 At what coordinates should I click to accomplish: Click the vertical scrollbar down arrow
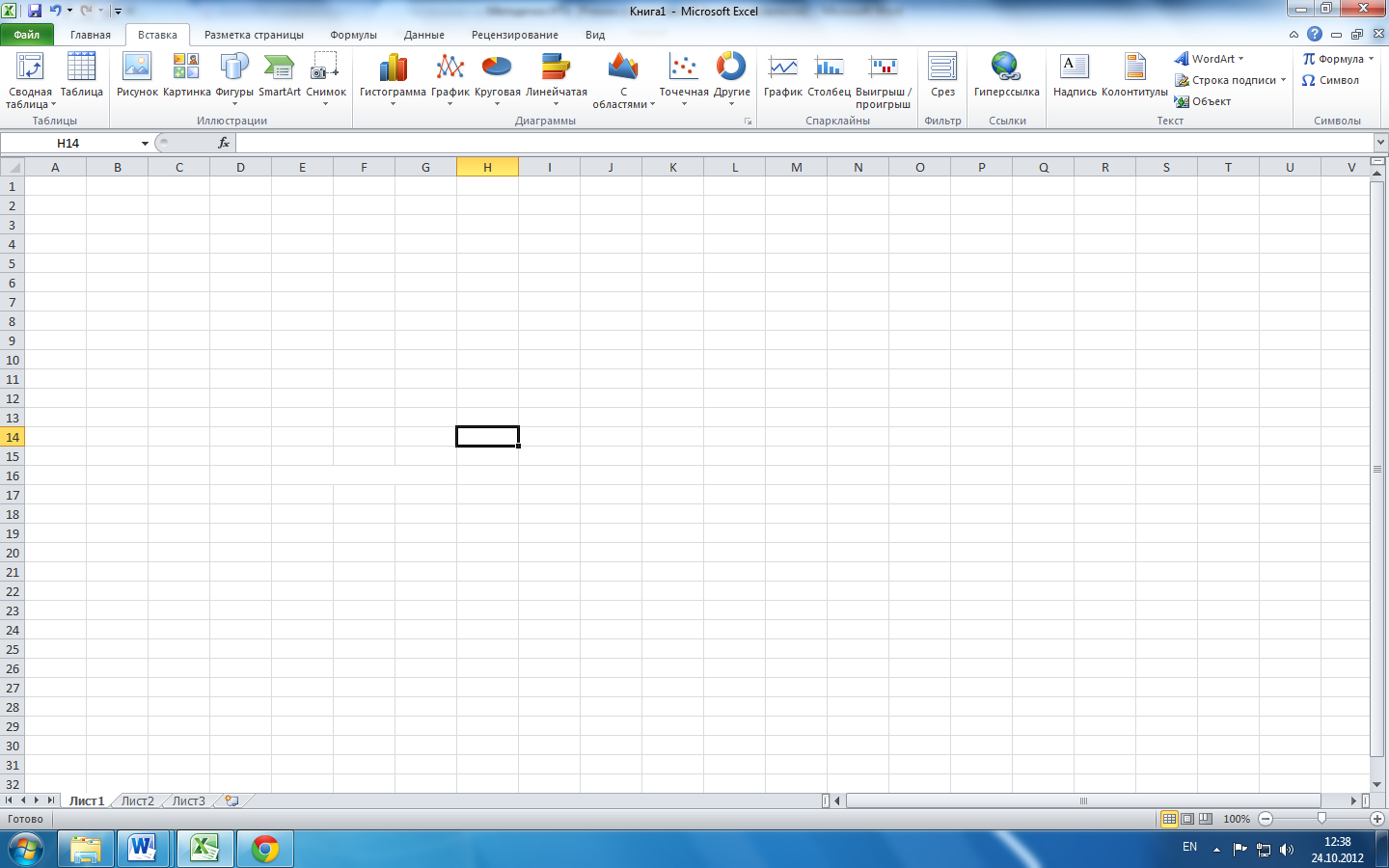1377,784
